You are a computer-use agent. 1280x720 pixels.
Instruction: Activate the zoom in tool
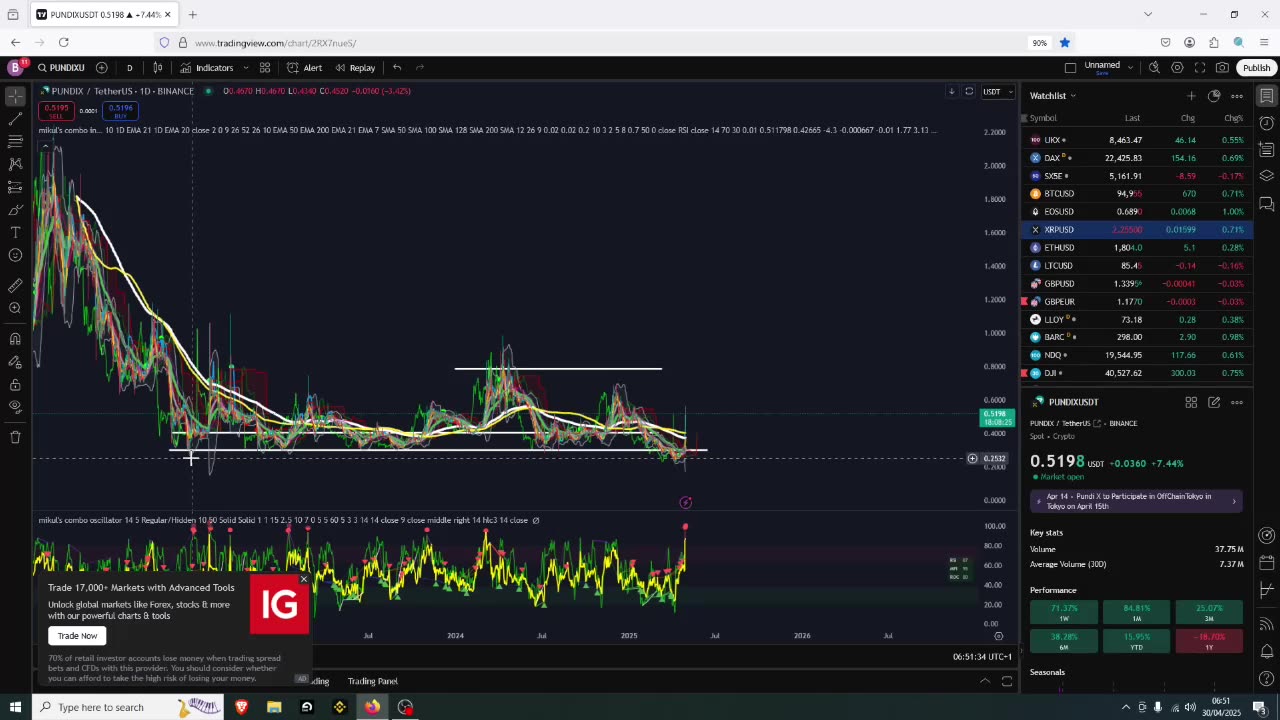15,308
